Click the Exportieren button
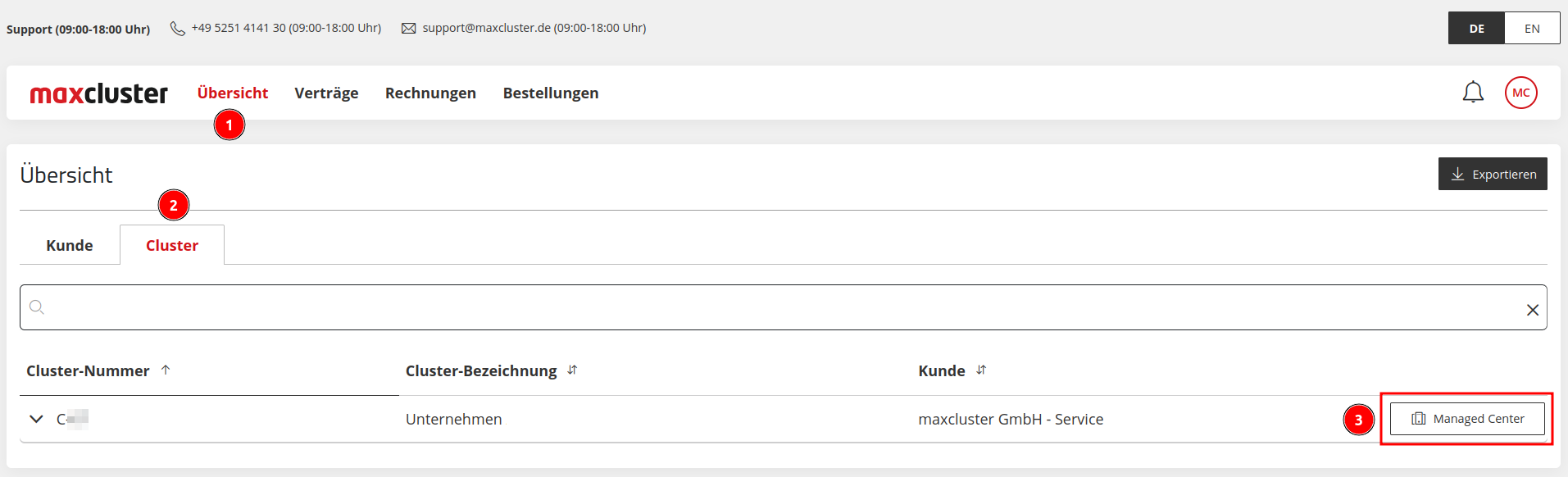 1493,174
